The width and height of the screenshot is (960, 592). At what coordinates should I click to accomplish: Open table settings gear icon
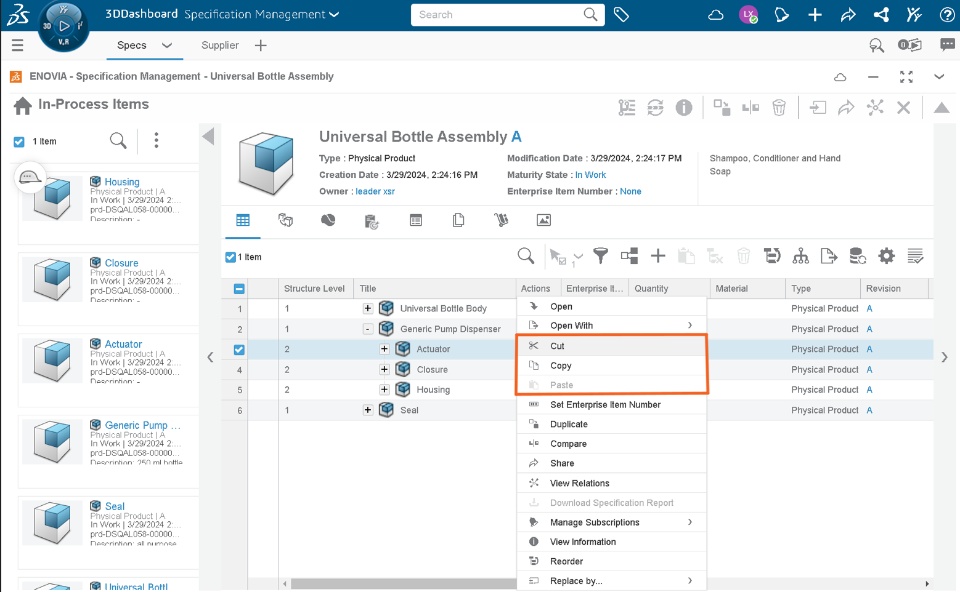point(886,256)
